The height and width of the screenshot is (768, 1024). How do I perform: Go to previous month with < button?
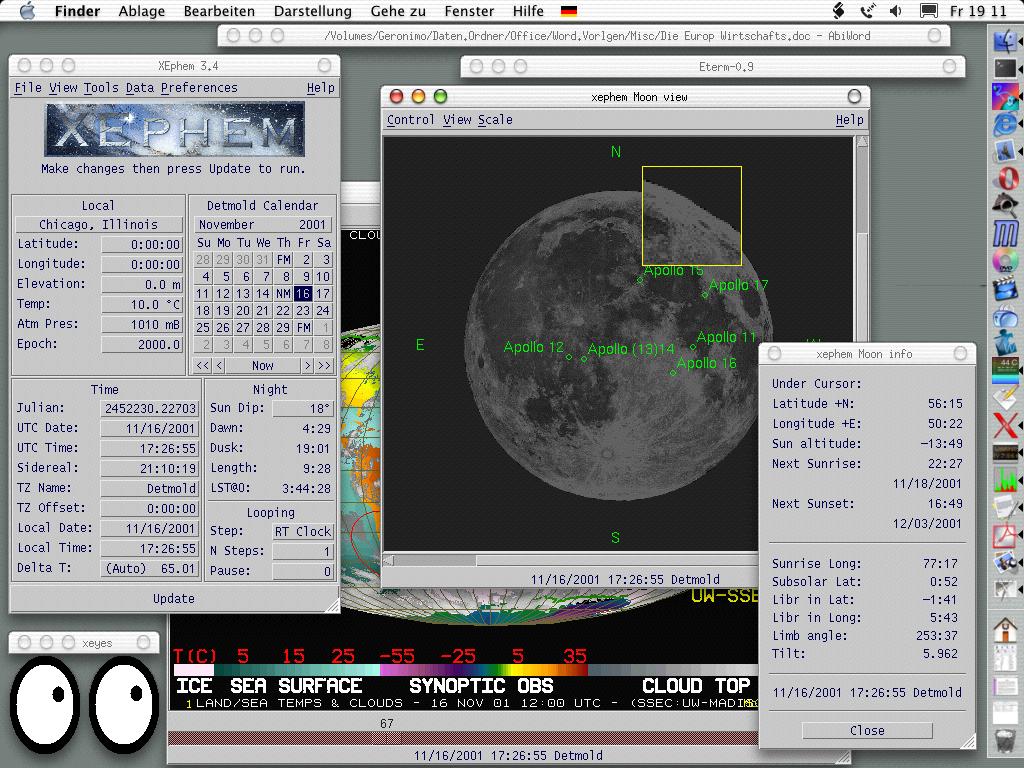[219, 365]
